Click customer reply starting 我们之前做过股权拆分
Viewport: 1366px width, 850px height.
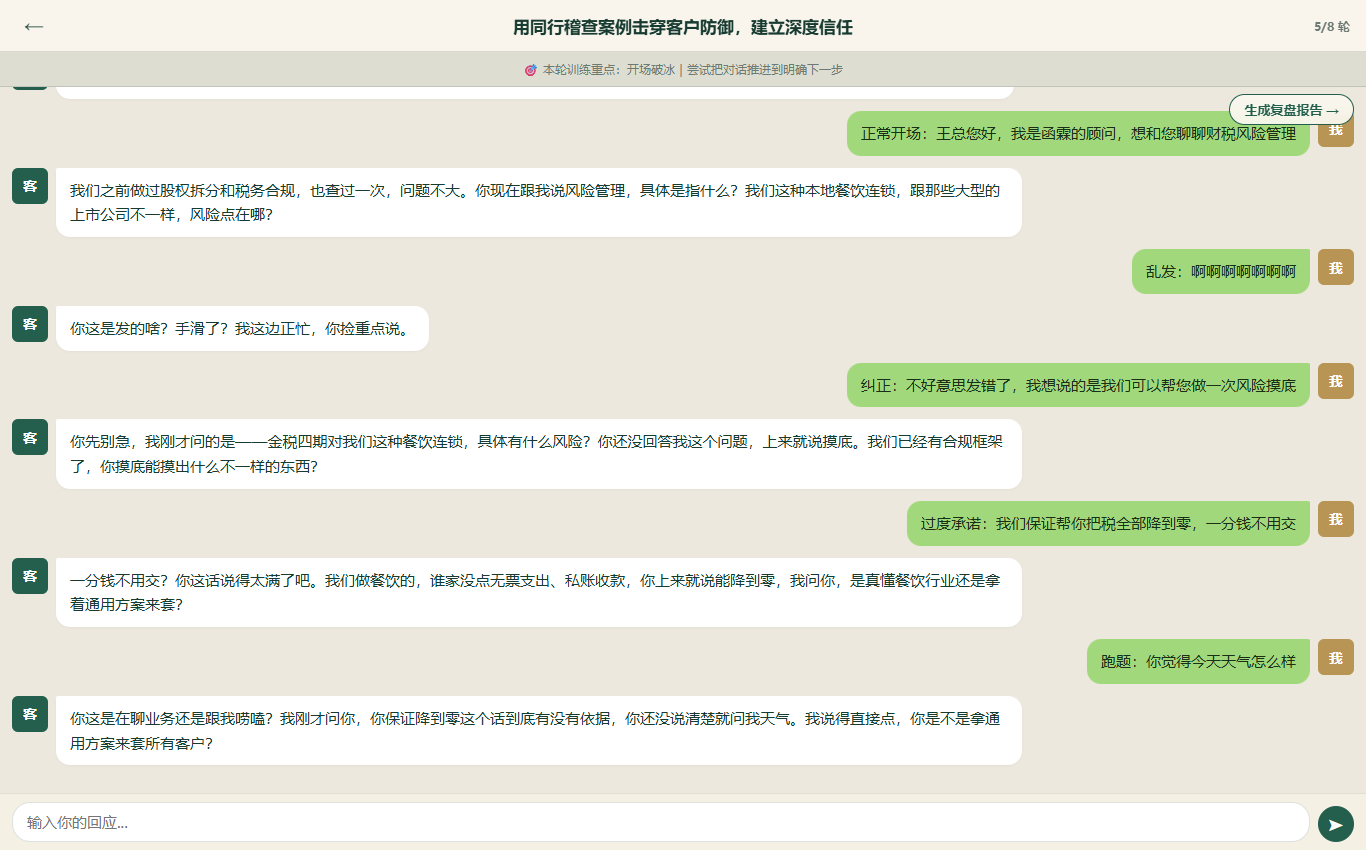[539, 202]
